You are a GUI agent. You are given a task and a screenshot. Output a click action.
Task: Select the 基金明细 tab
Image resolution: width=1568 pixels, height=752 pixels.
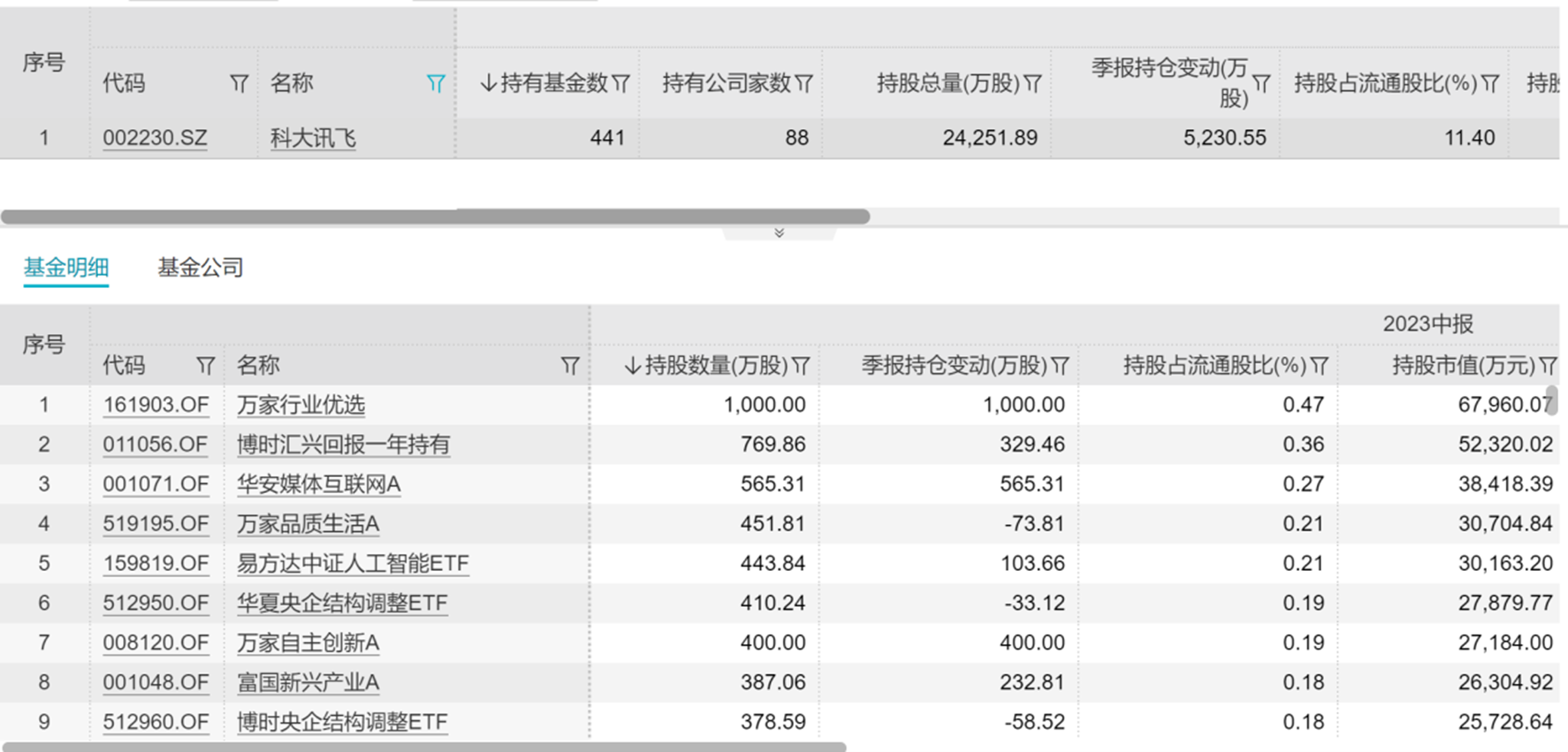[x=66, y=268]
